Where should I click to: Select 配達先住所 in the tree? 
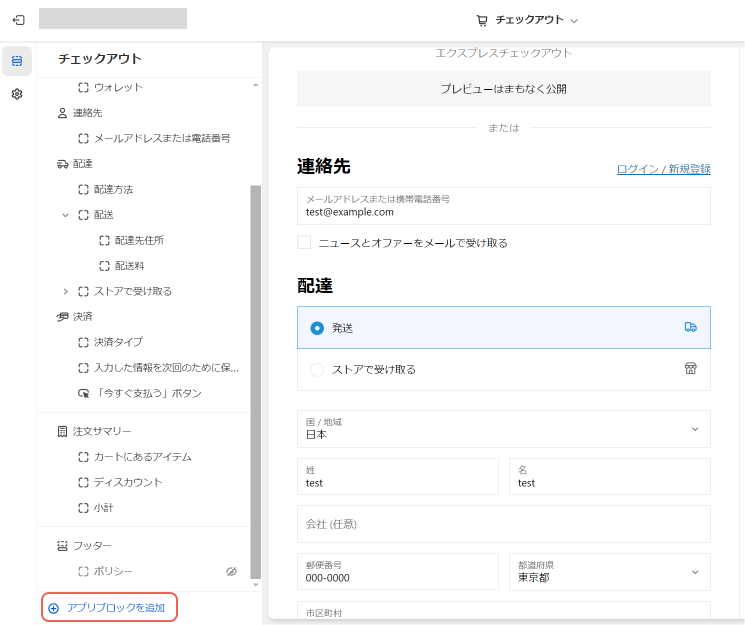pyautogui.click(x=139, y=240)
